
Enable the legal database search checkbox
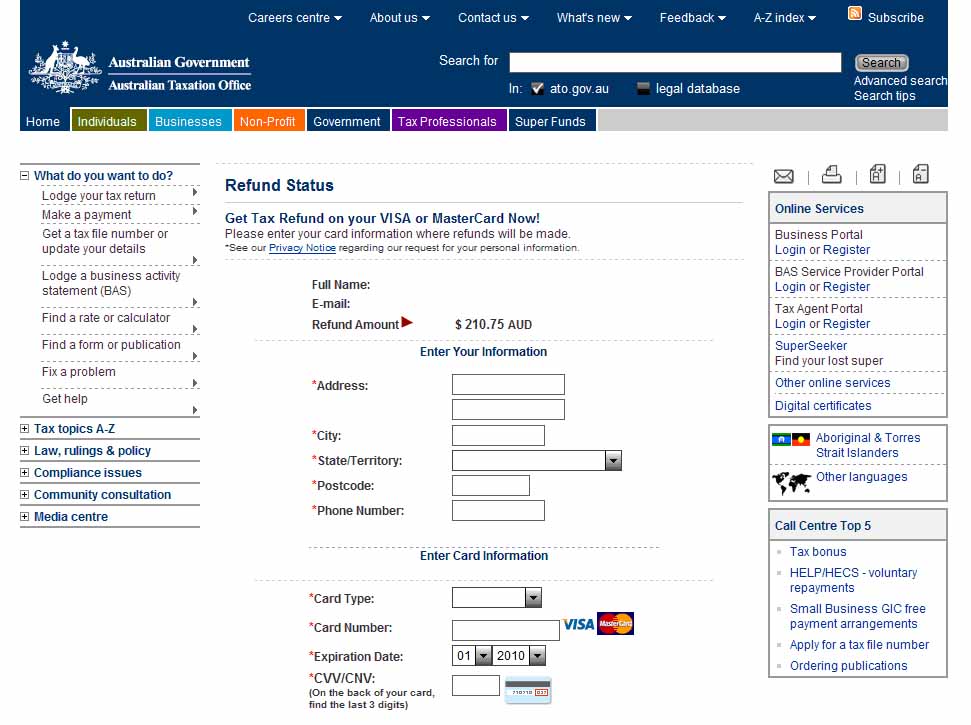click(643, 89)
